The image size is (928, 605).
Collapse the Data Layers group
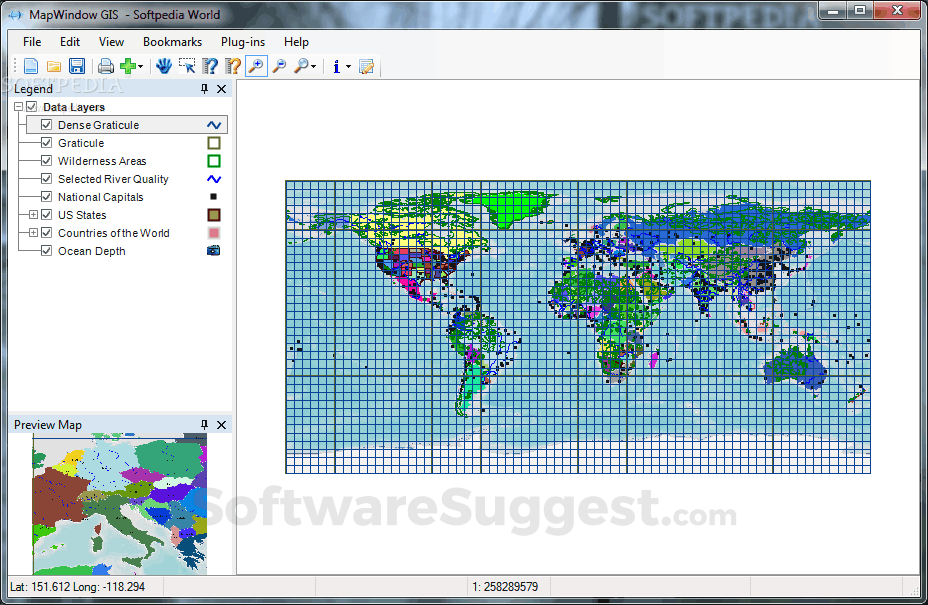18,107
